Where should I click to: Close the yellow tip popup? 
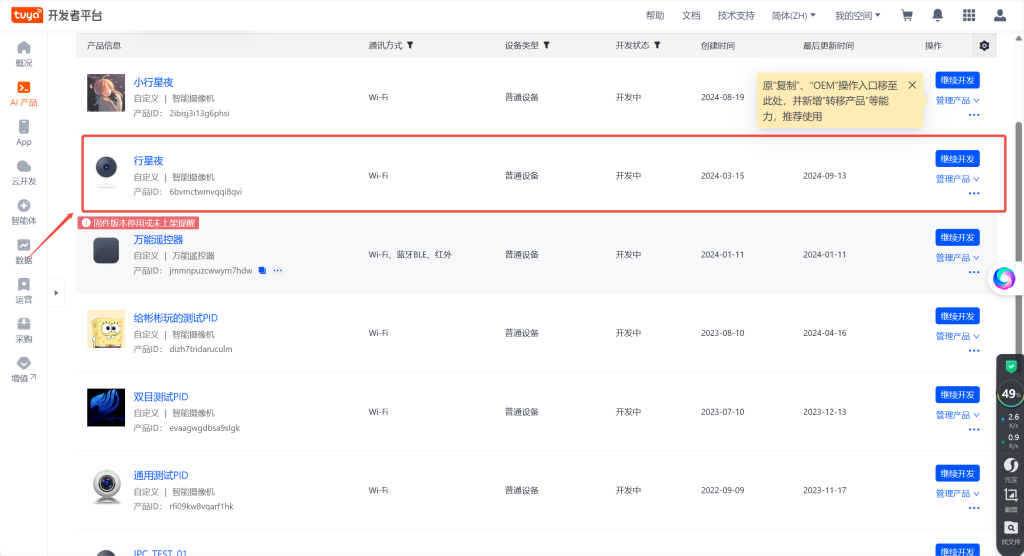912,85
